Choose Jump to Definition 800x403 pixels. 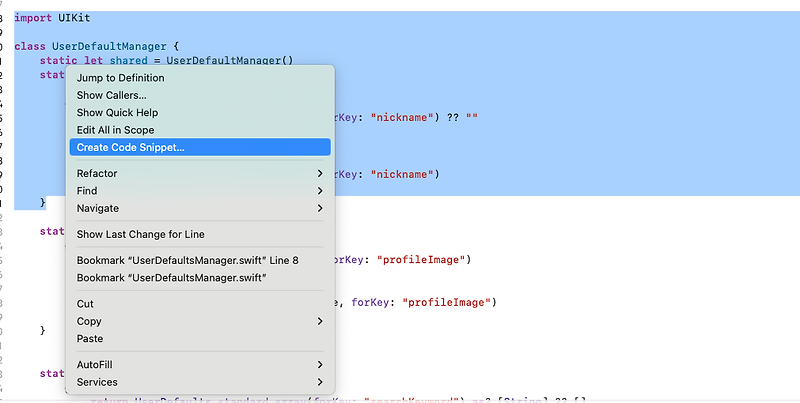[x=200, y=78]
